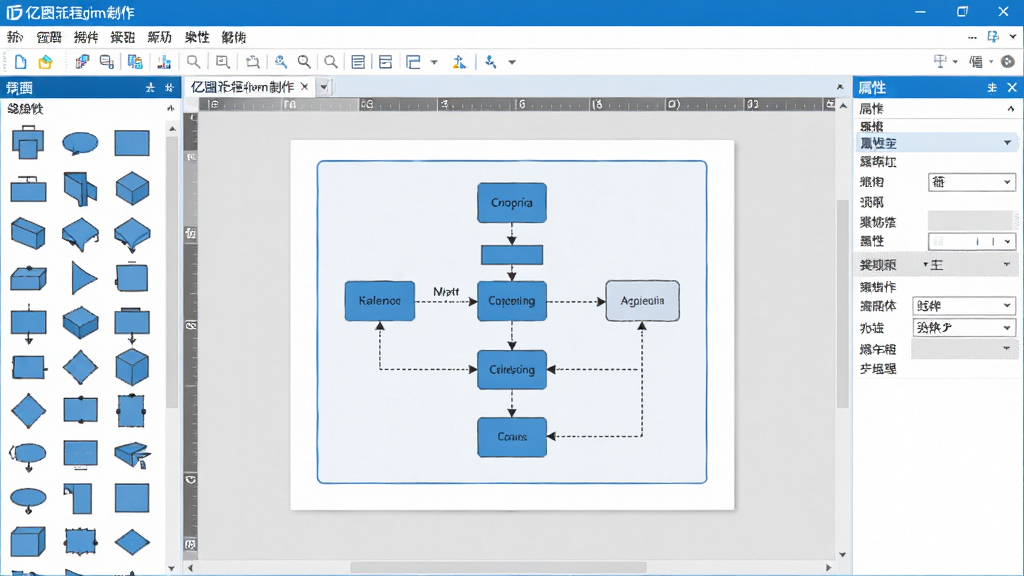
Task: Select the top "Cnoprira" node in the flowchart
Action: coord(512,202)
